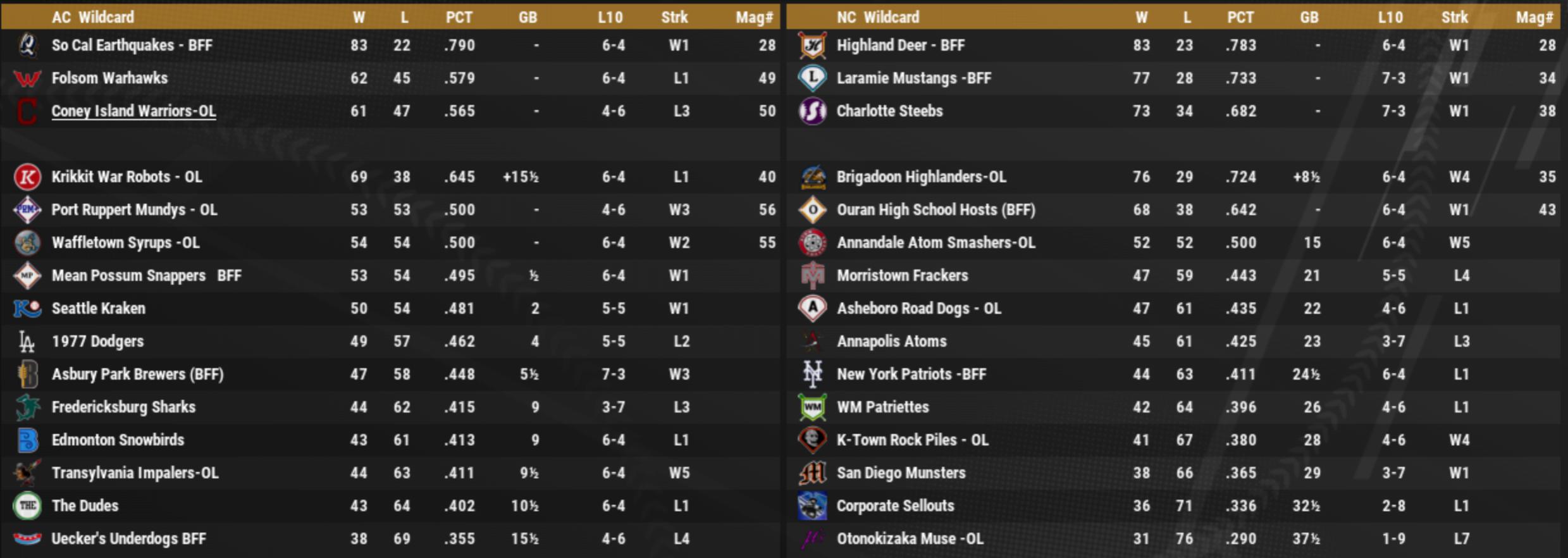Click the AC Wildcard Mag# column header

(x=754, y=17)
